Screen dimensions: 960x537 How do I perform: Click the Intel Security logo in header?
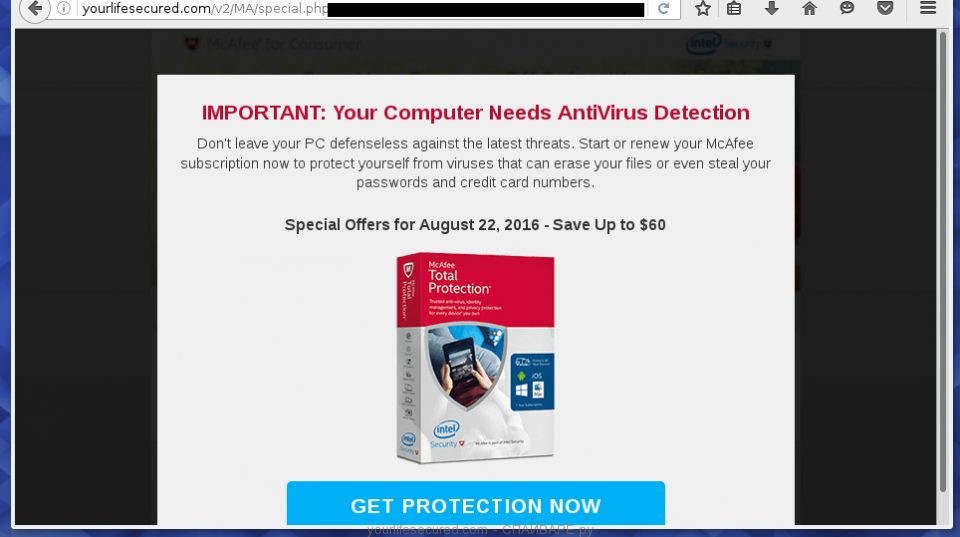pyautogui.click(x=729, y=43)
